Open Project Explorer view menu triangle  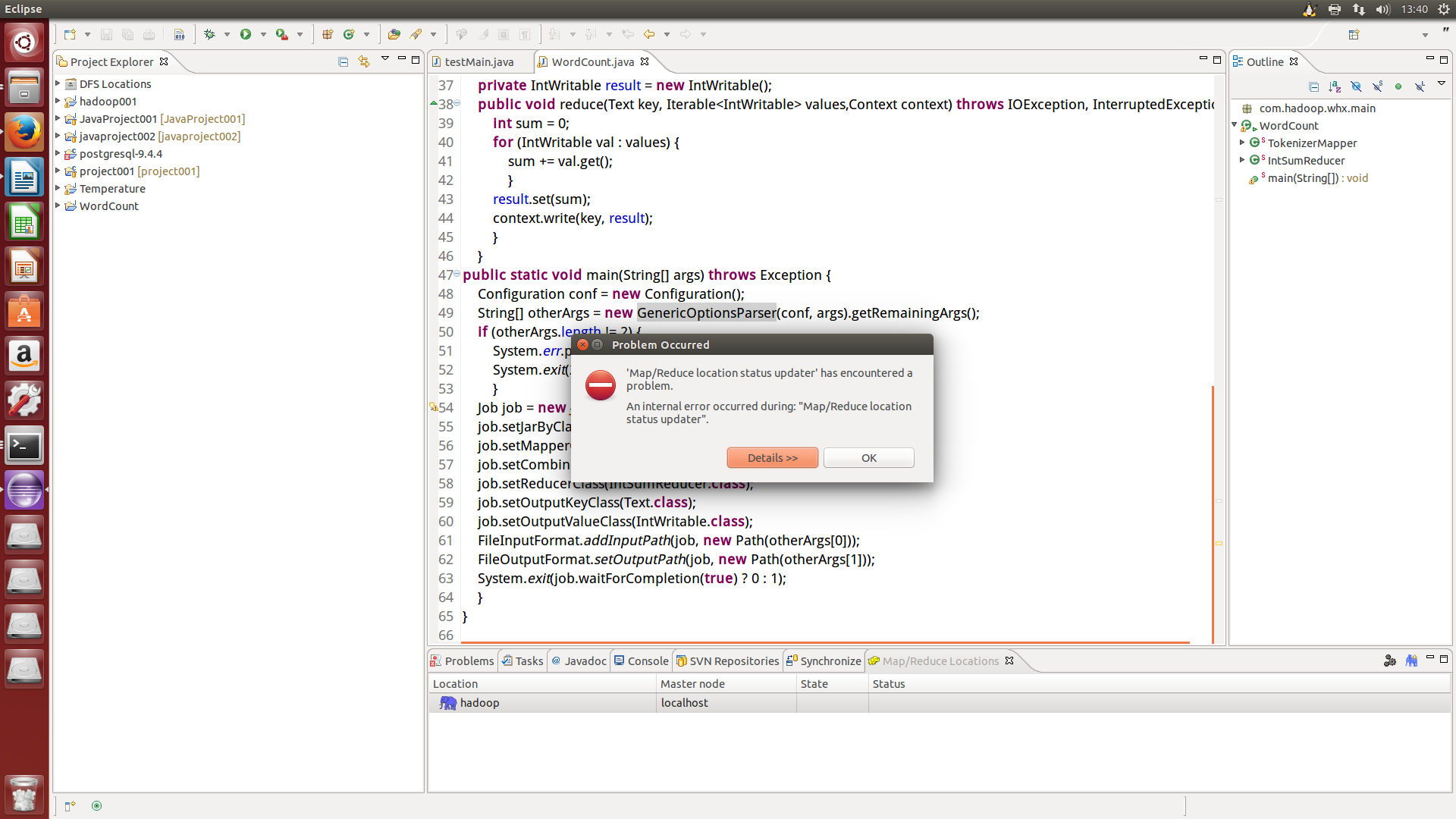[x=385, y=59]
